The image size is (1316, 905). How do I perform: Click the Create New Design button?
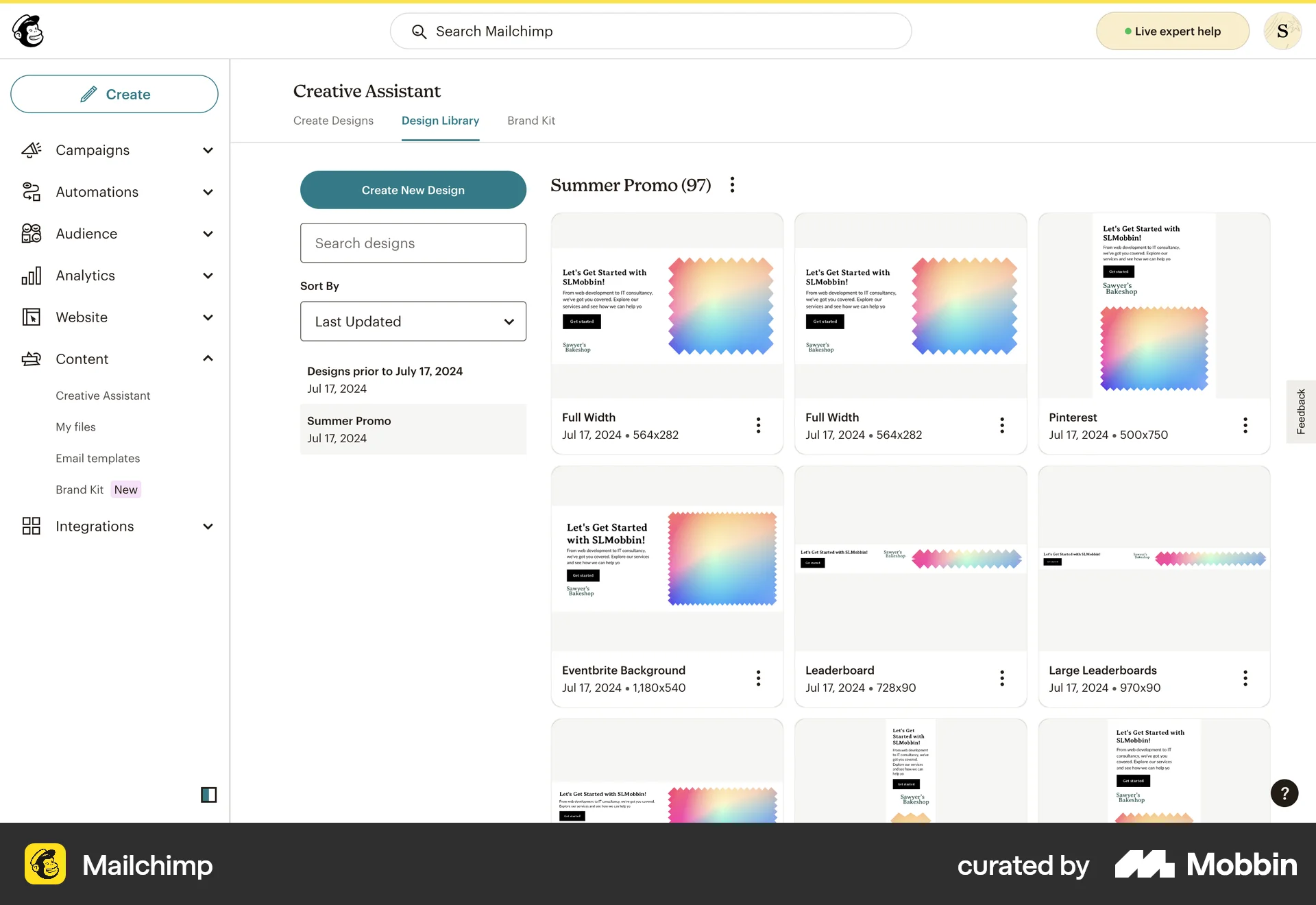pyautogui.click(x=413, y=190)
